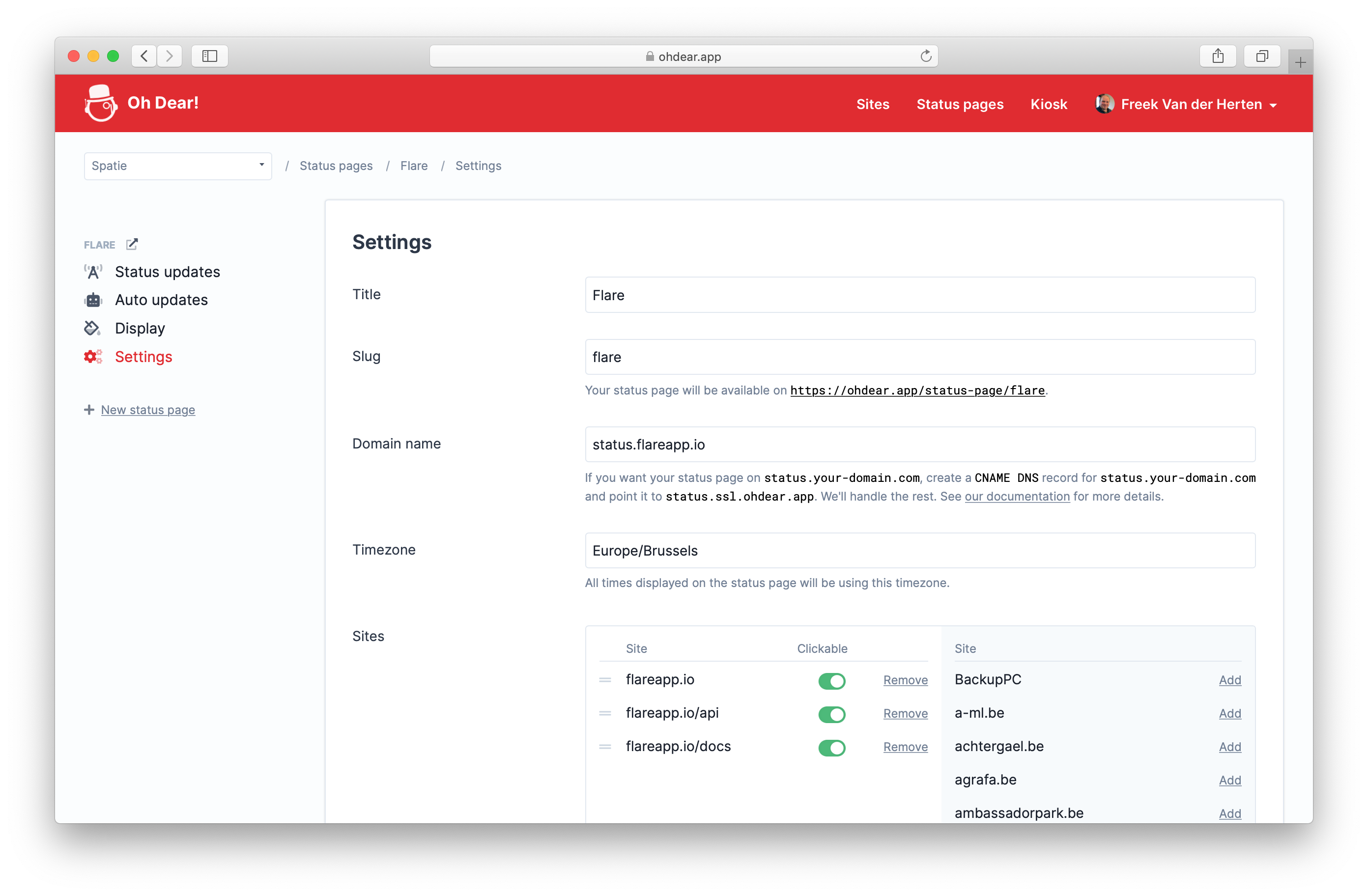
Task: Open the Safari share icon
Action: [x=1218, y=56]
